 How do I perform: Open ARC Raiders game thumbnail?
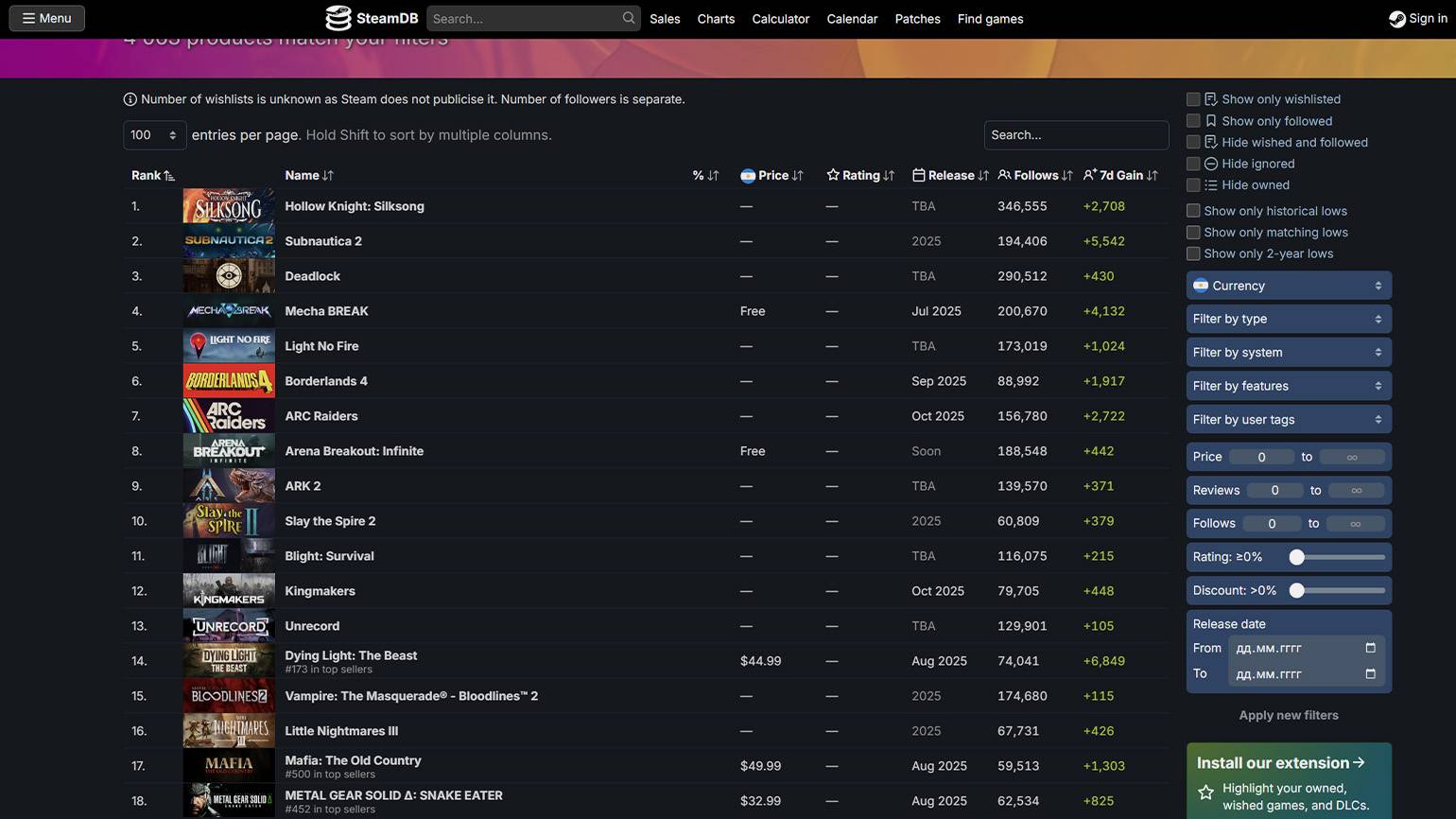point(229,416)
